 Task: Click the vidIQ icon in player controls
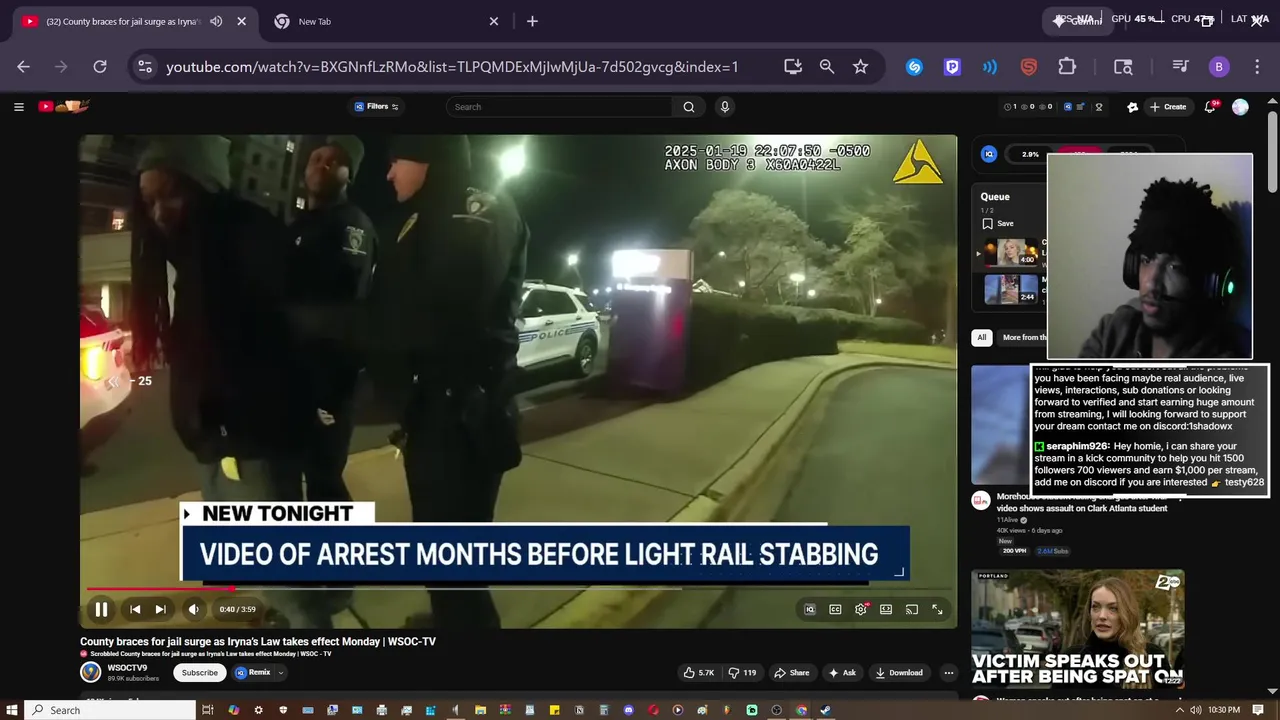pyautogui.click(x=810, y=609)
